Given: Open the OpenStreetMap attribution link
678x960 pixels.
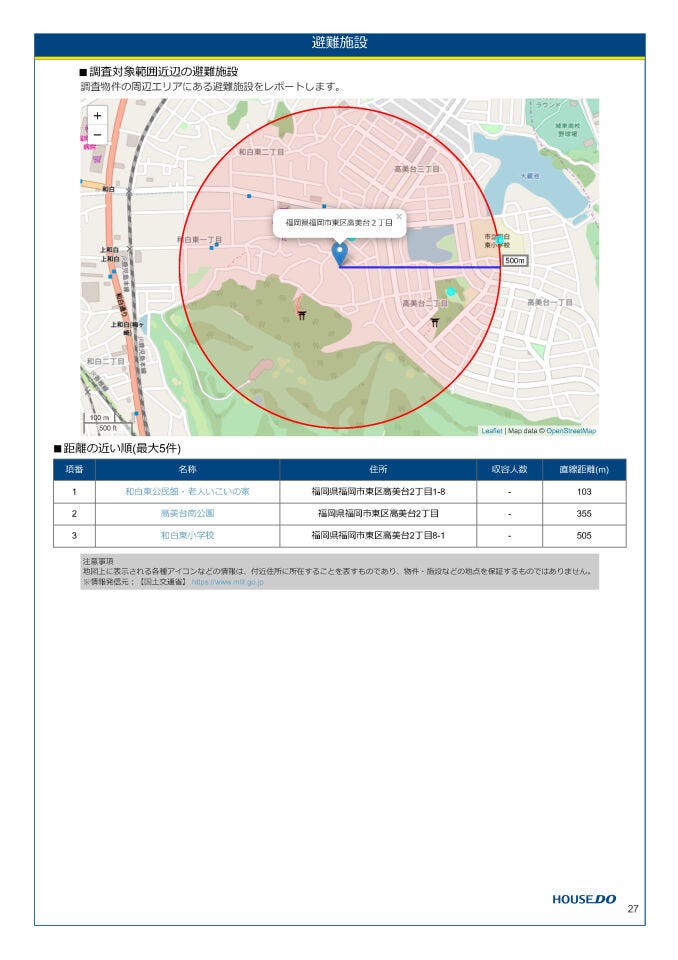Looking at the screenshot, I should click(x=570, y=431).
